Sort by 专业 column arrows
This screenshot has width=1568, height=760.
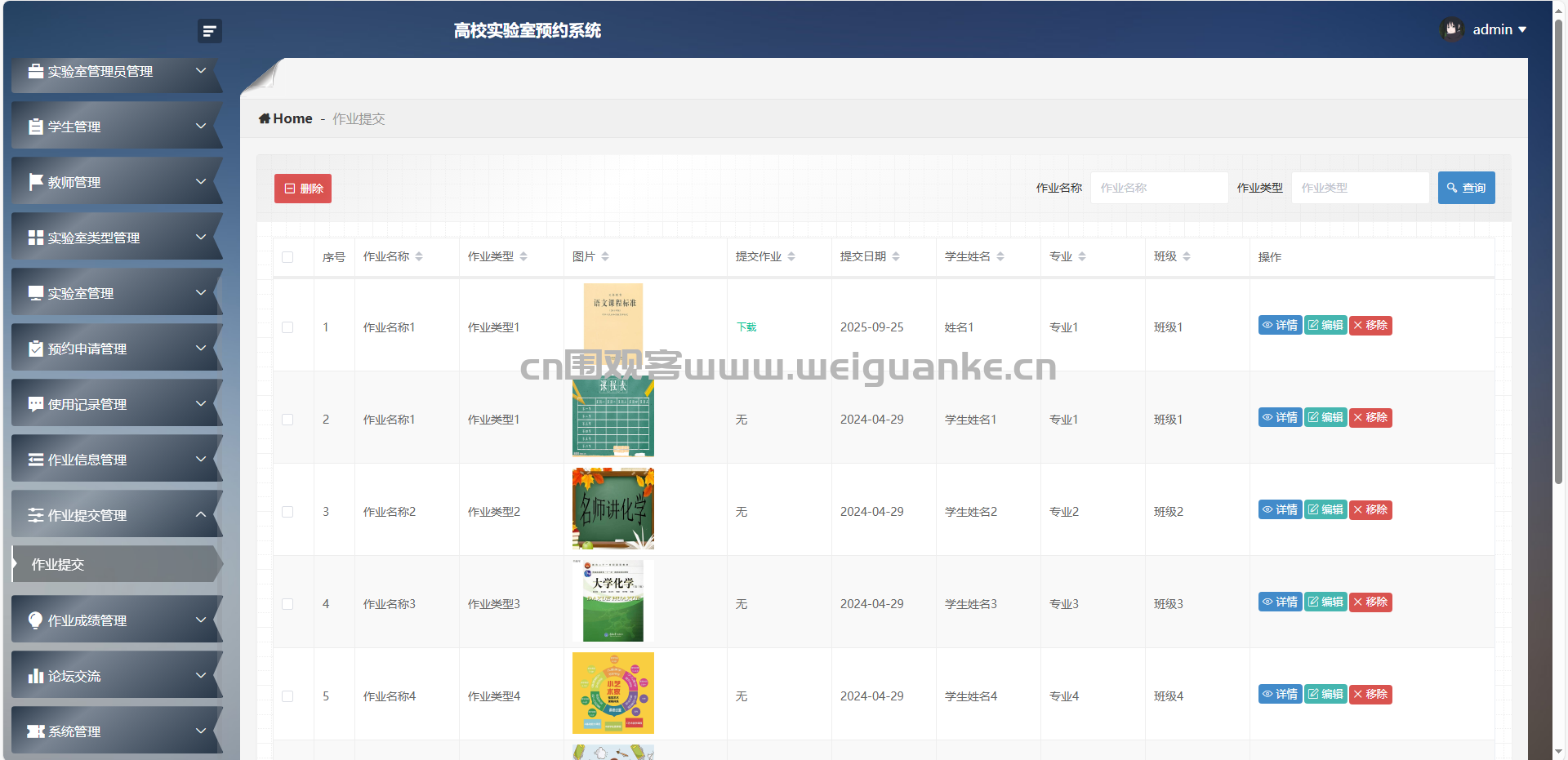tap(1082, 256)
